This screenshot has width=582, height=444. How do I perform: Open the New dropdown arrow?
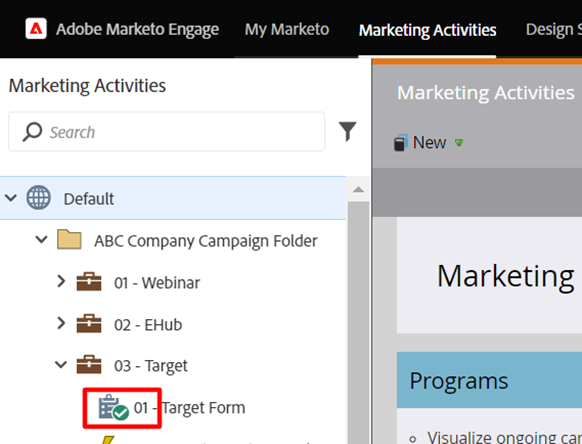pos(459,143)
